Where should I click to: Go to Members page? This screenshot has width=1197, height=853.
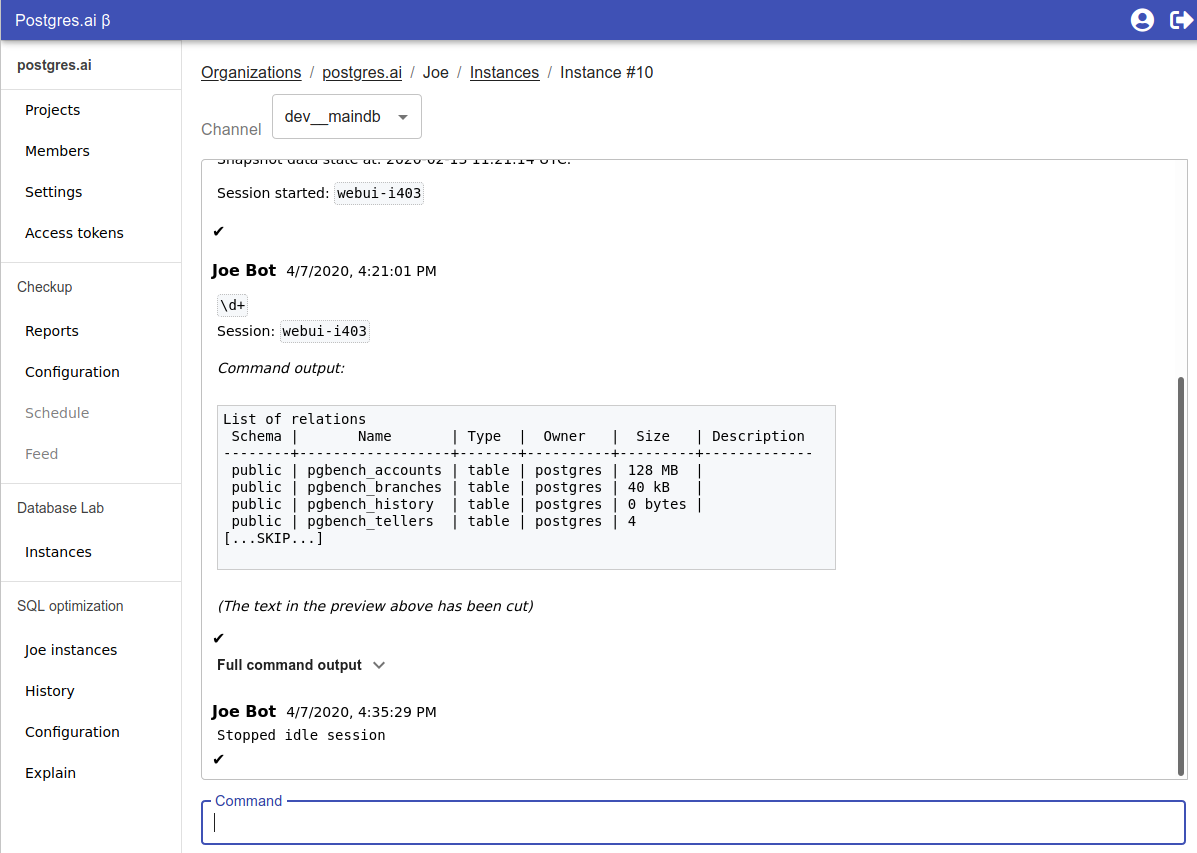coord(57,151)
